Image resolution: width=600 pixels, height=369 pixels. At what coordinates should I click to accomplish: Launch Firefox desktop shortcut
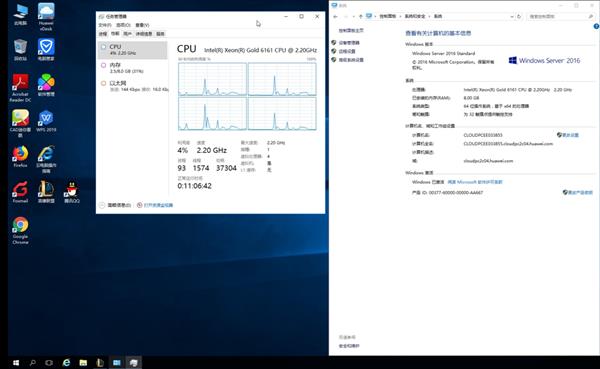pyautogui.click(x=20, y=156)
